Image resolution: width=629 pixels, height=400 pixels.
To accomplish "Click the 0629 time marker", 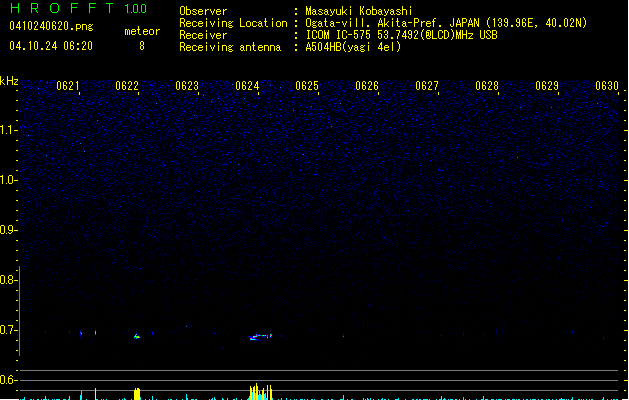I will pos(547,85).
